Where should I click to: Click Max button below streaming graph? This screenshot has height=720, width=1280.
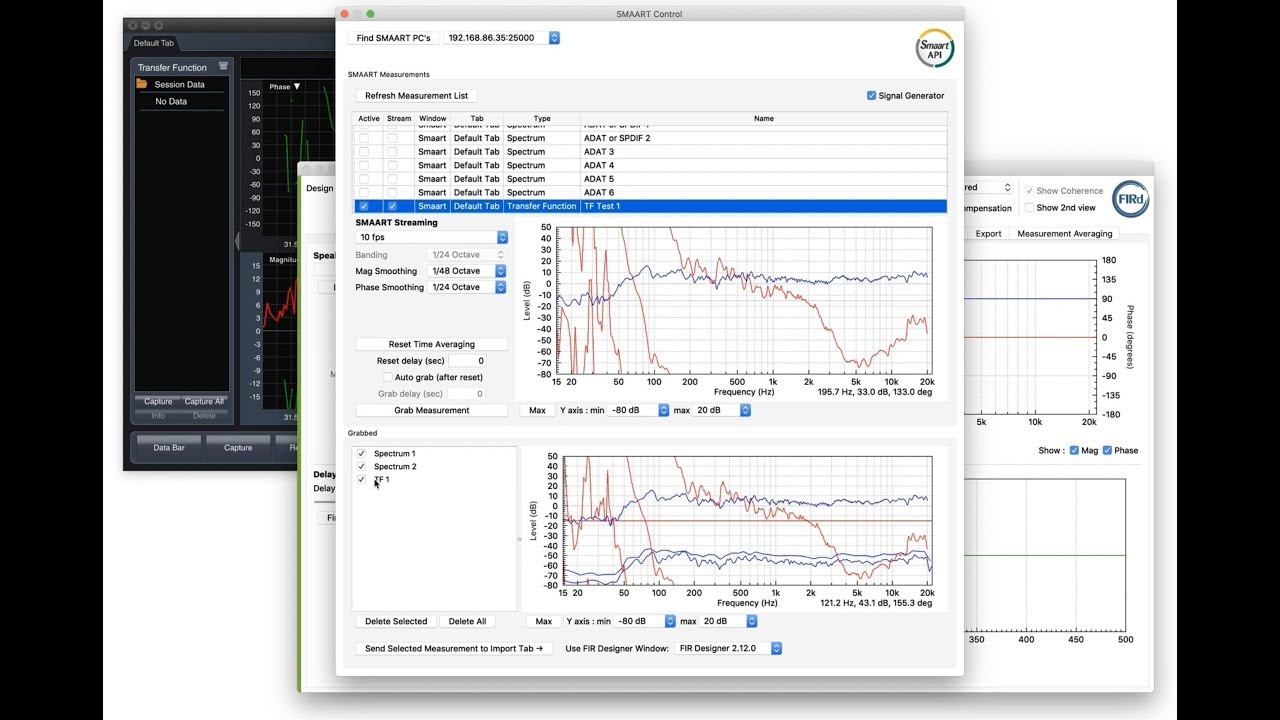[x=537, y=410]
